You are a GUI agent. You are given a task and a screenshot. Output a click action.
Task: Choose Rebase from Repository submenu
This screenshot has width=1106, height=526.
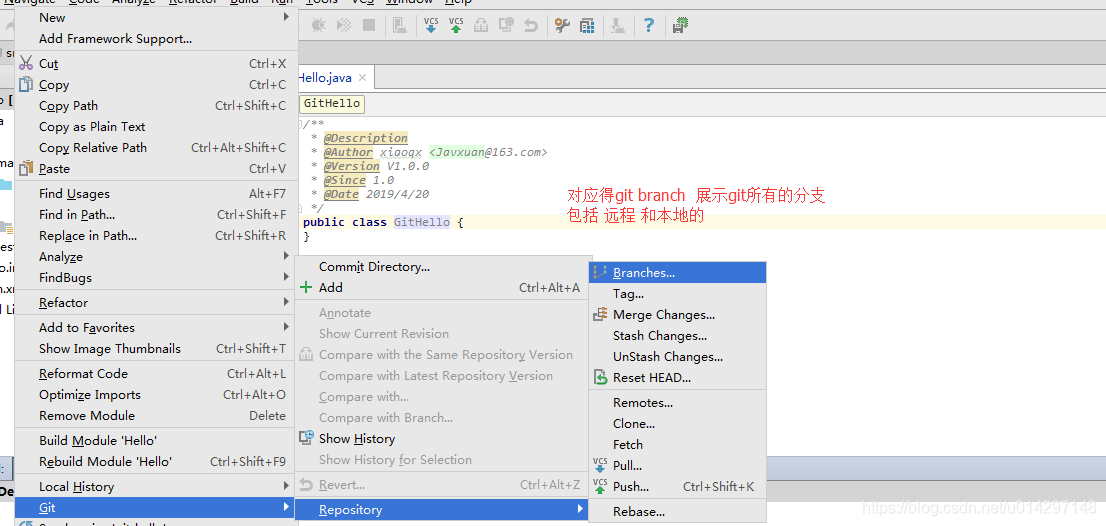click(x=677, y=512)
